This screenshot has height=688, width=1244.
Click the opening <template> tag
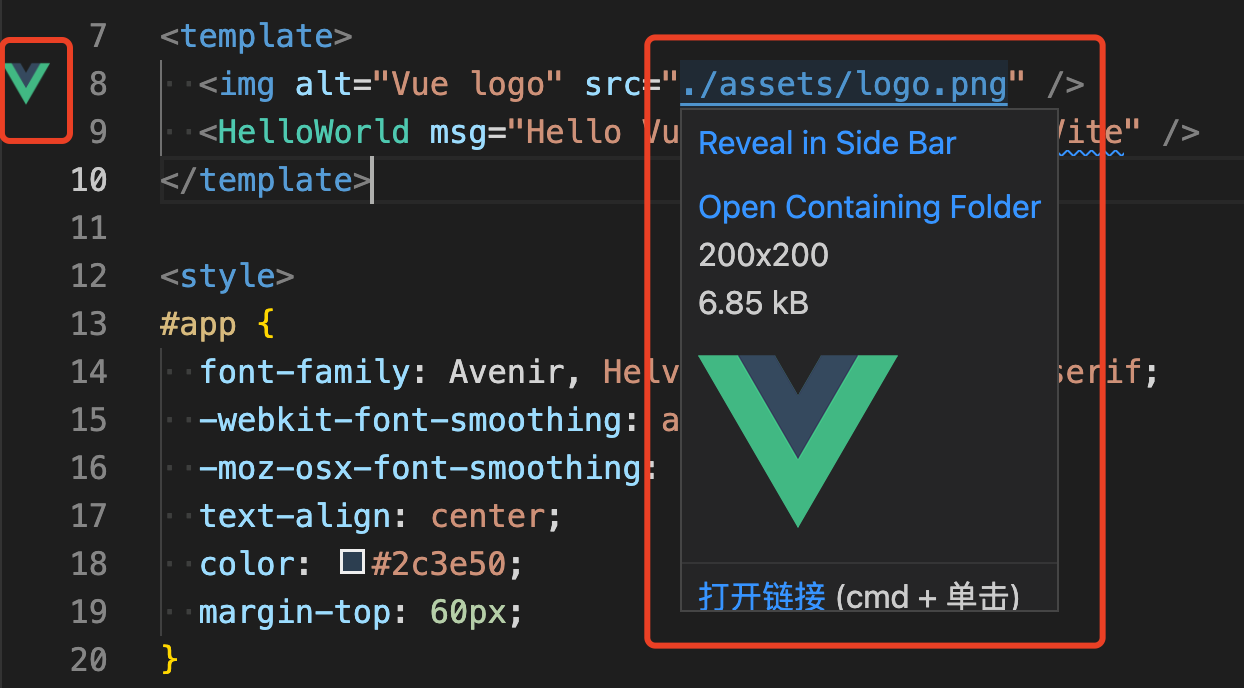[x=256, y=36]
